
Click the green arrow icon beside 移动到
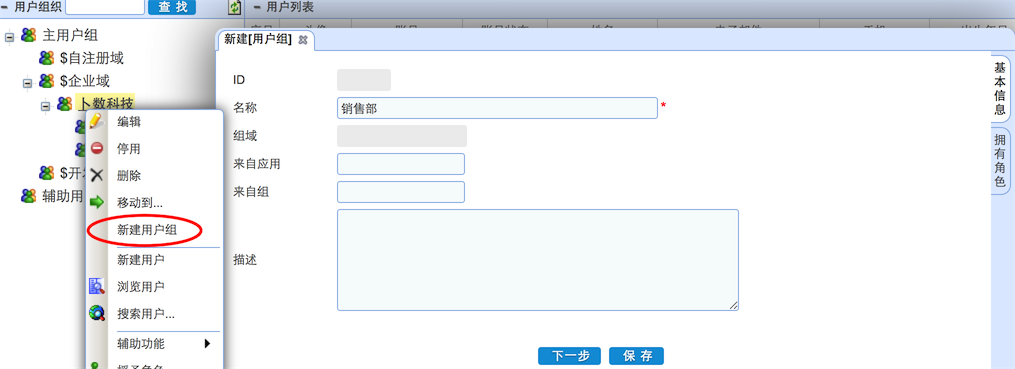[96, 203]
